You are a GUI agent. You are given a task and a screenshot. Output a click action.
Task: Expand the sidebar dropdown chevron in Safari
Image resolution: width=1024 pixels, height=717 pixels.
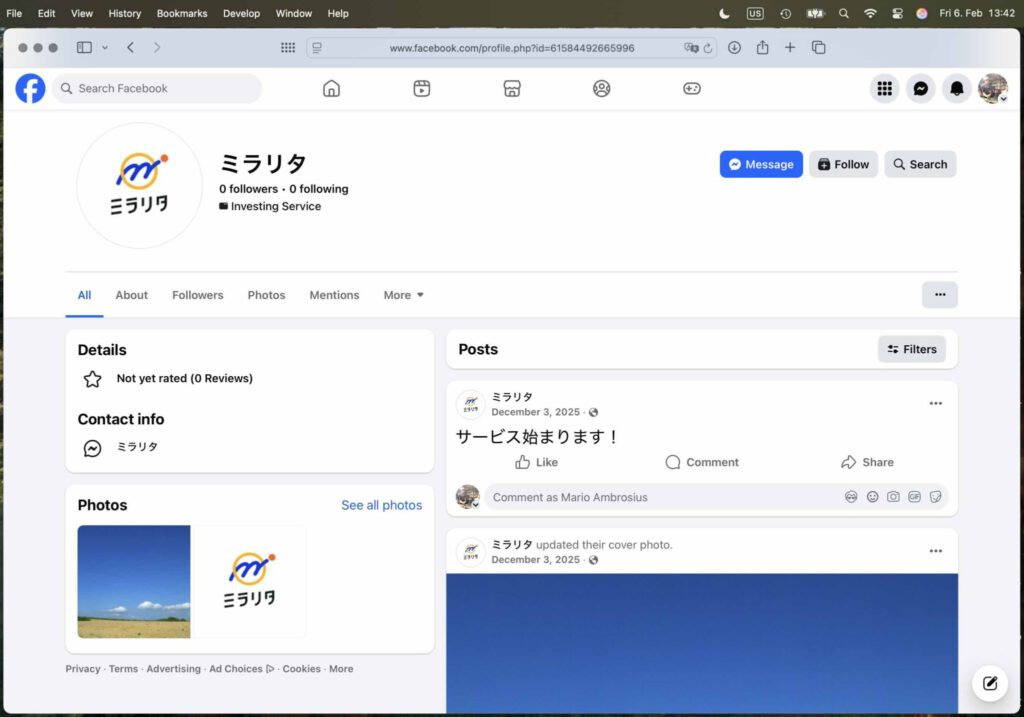[x=104, y=48]
